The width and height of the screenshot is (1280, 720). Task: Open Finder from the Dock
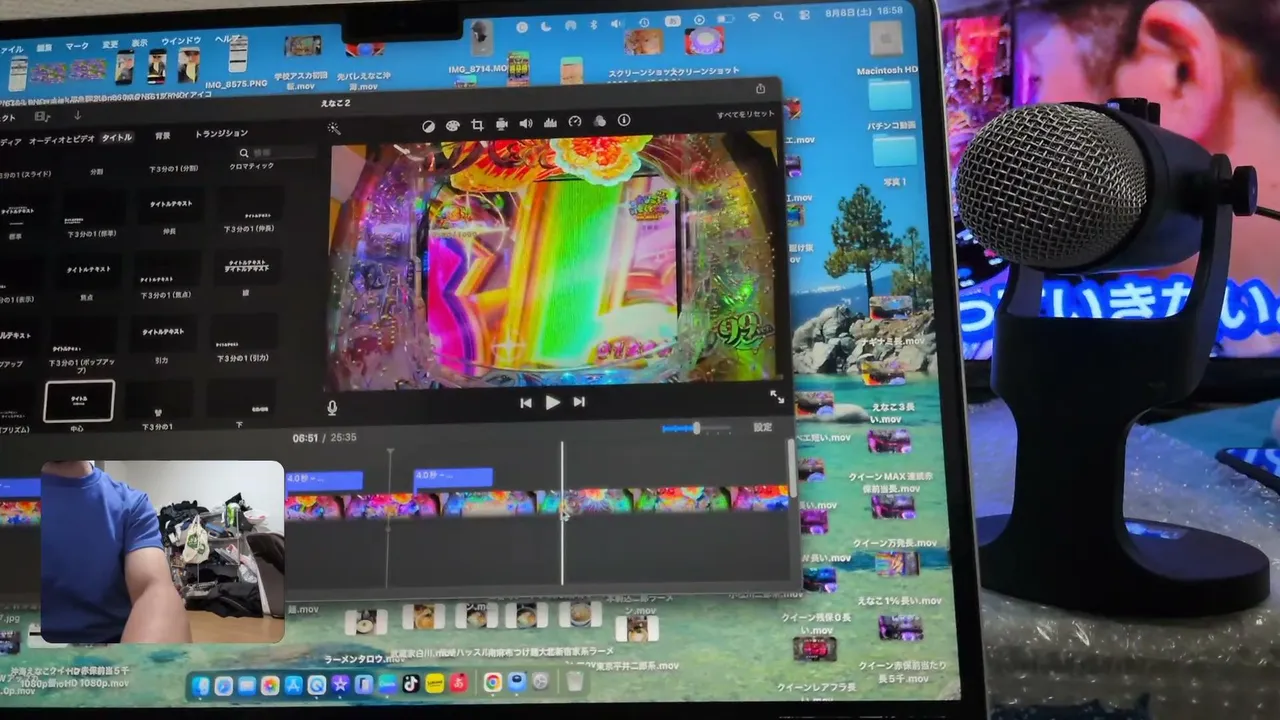point(201,686)
